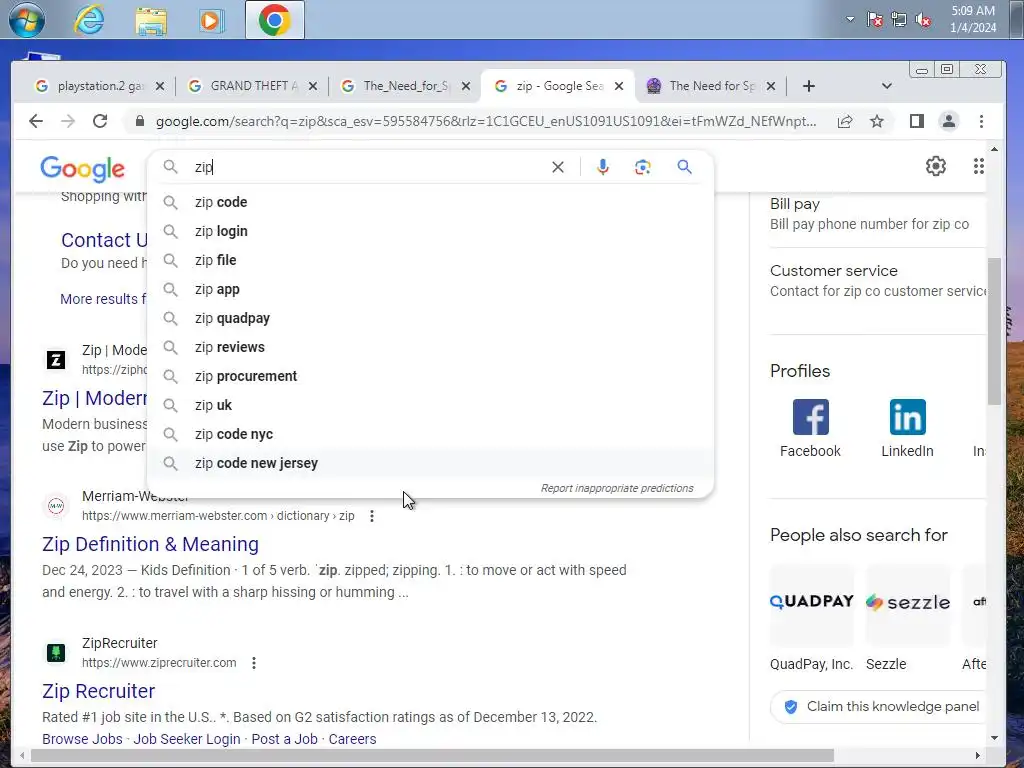The width and height of the screenshot is (1024, 768).
Task: Close the zip - Google Search tab
Action: click(x=618, y=86)
